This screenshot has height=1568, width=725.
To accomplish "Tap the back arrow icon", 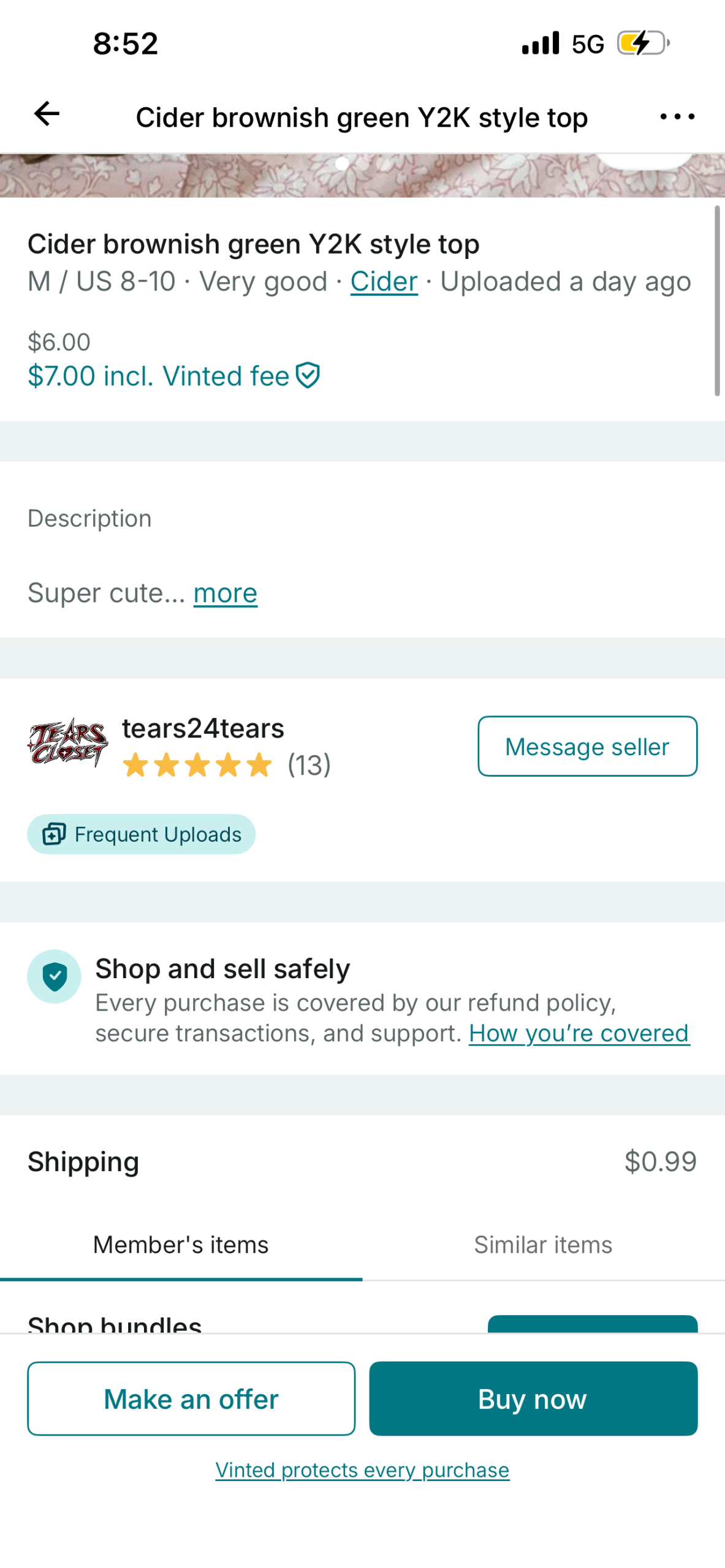I will pyautogui.click(x=47, y=114).
